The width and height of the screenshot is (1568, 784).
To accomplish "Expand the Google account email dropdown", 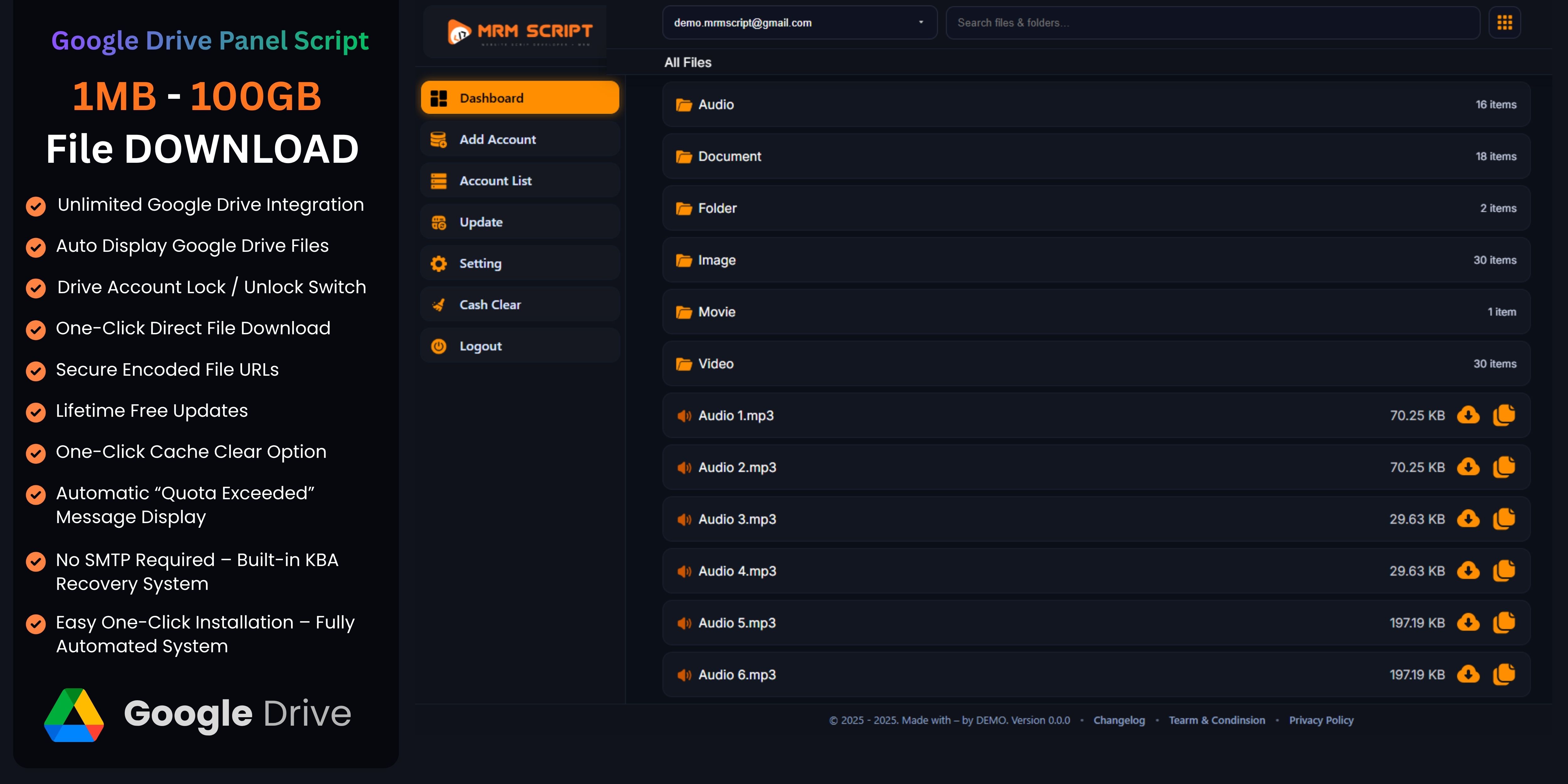I will click(x=799, y=23).
